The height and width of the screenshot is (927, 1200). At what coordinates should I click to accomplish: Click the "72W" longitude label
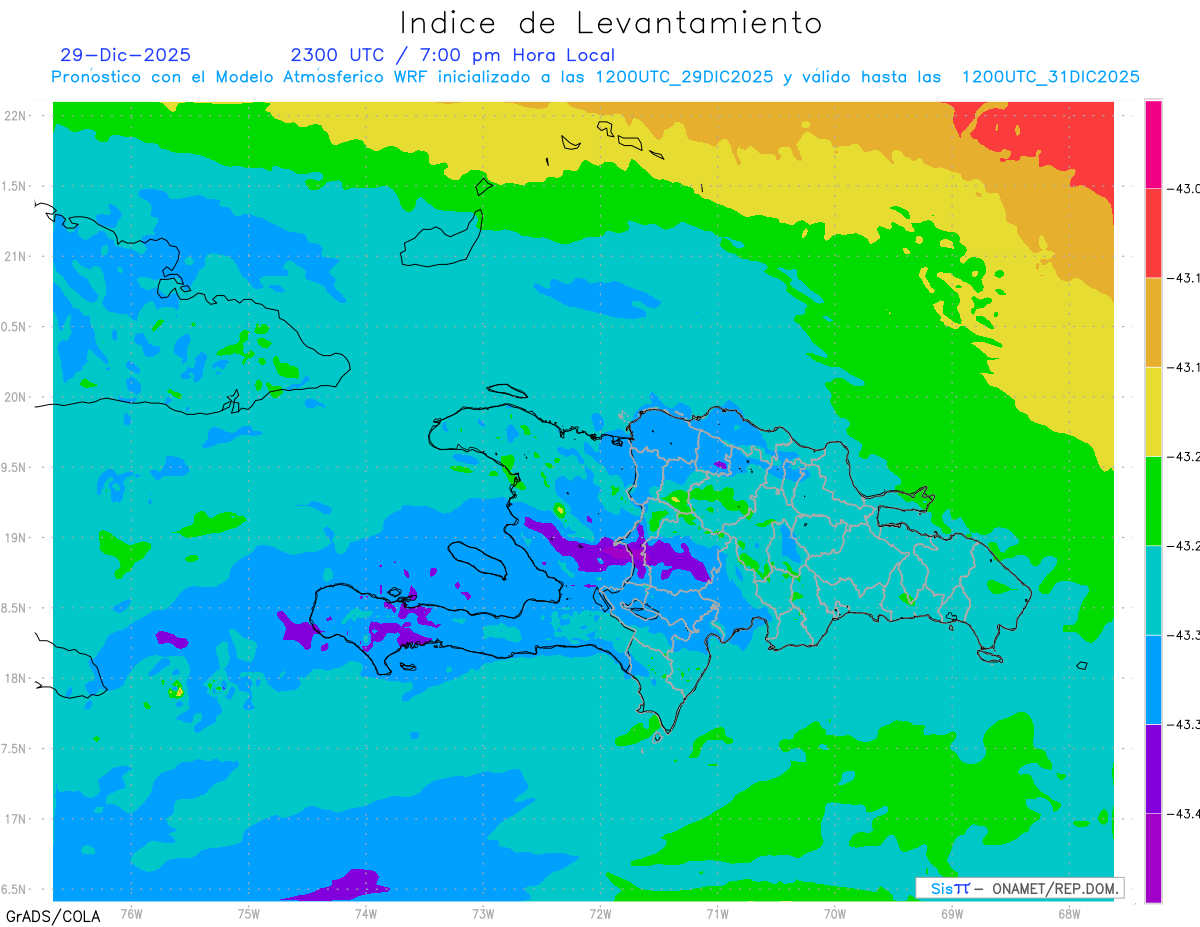600,913
